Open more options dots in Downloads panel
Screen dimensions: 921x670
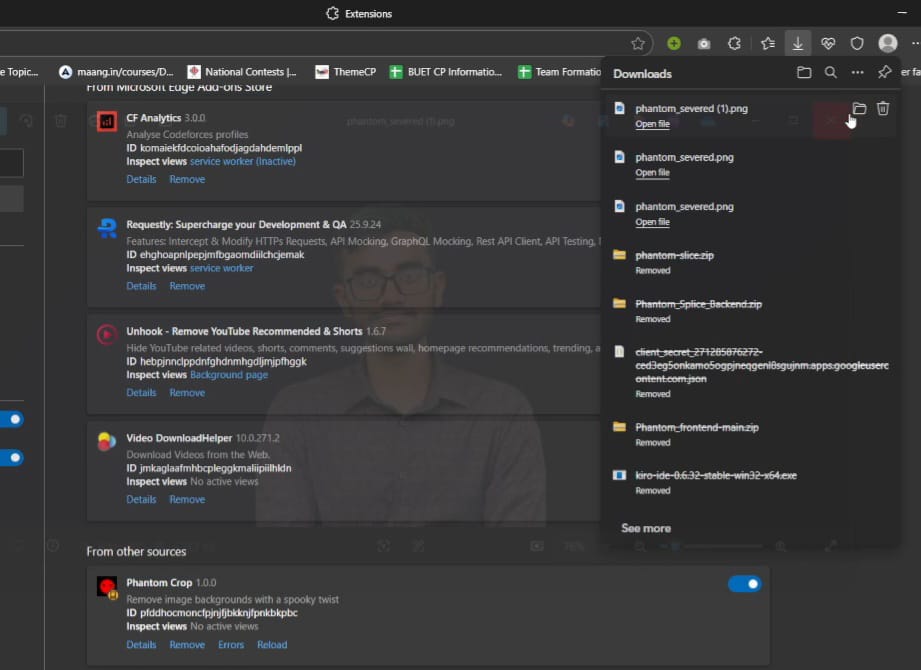(858, 72)
